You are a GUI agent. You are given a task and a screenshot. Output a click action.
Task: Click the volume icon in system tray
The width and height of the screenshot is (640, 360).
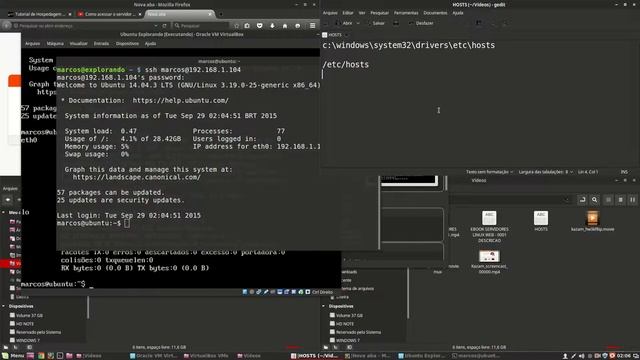pyautogui.click(x=582, y=356)
